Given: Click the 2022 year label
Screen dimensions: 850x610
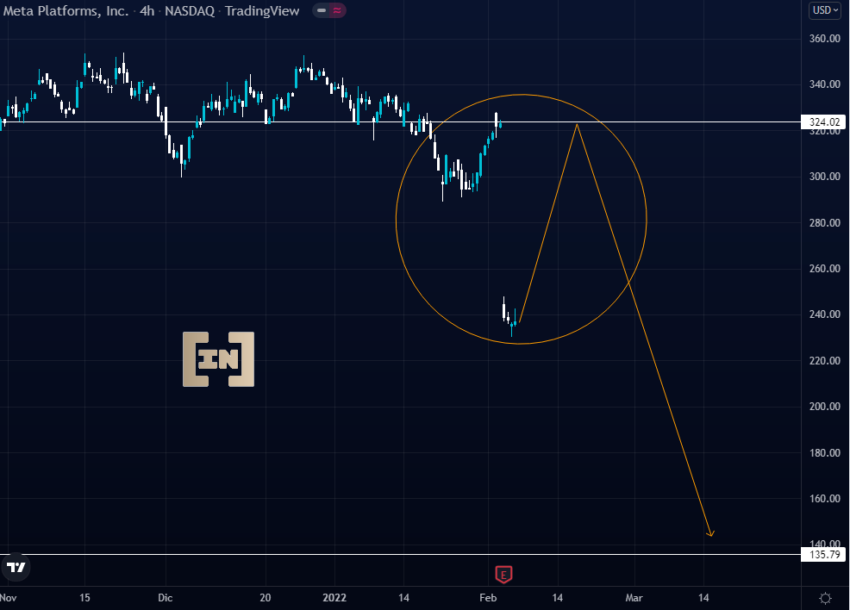Looking at the screenshot, I should (x=334, y=598).
